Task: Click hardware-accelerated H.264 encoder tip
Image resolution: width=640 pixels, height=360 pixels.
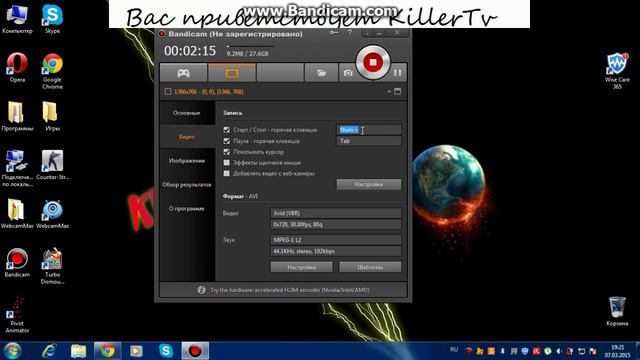Action: point(290,290)
